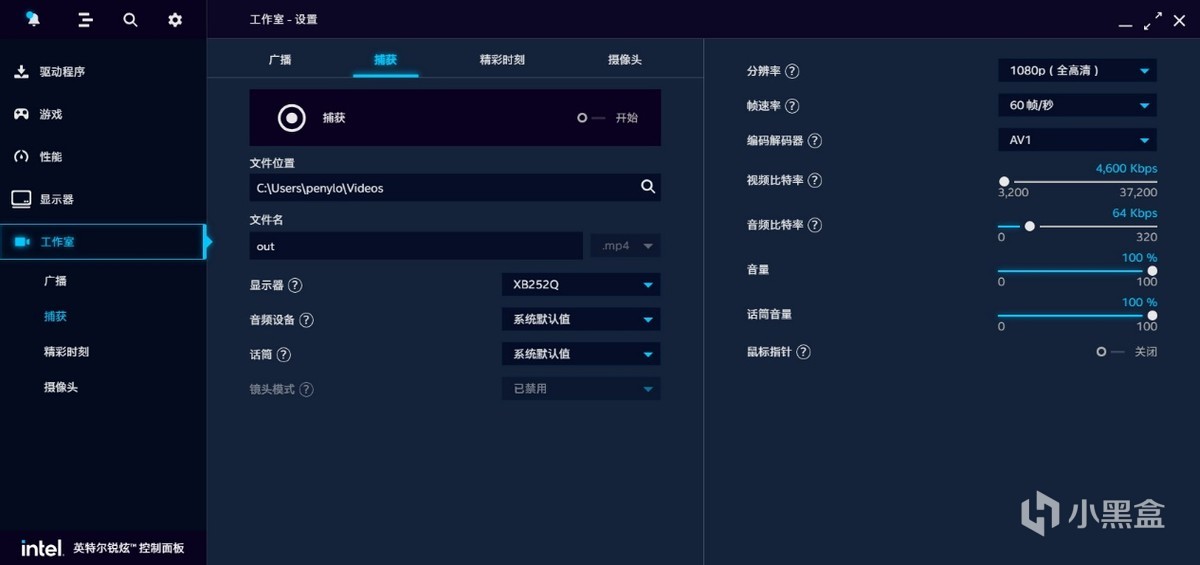Open the 帧速率 60 帧/秒 dropdown
Screen dimensions: 1200x565
[x=1077, y=106]
